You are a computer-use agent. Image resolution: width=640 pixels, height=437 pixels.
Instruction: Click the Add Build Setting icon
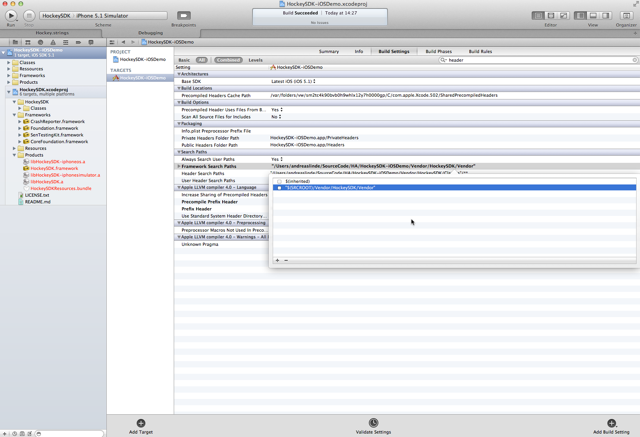tap(611, 423)
